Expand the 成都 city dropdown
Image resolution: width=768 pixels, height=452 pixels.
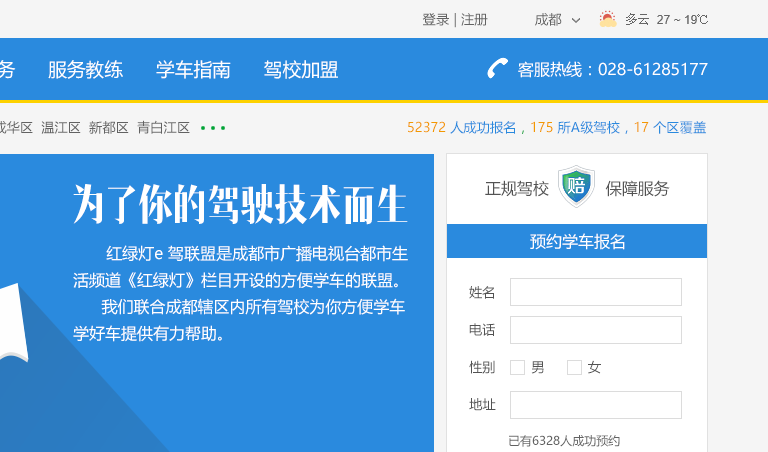pyautogui.click(x=557, y=20)
